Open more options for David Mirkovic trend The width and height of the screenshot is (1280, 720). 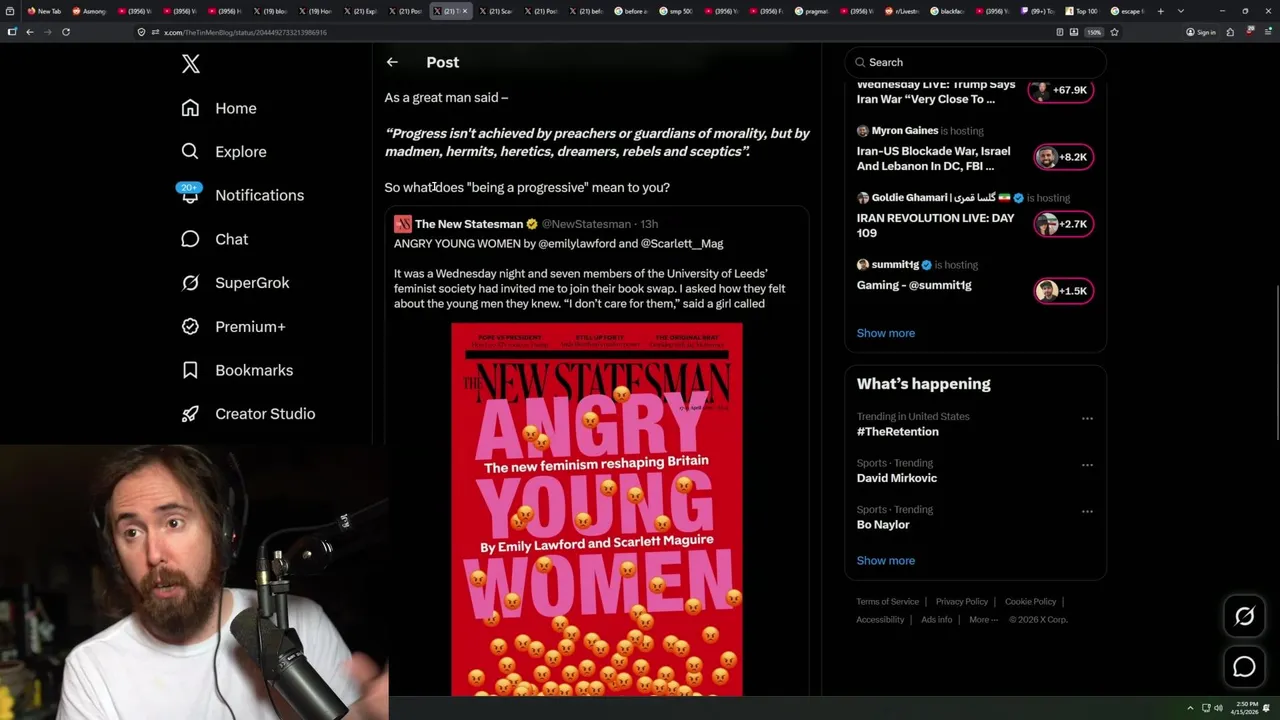[x=1087, y=465]
